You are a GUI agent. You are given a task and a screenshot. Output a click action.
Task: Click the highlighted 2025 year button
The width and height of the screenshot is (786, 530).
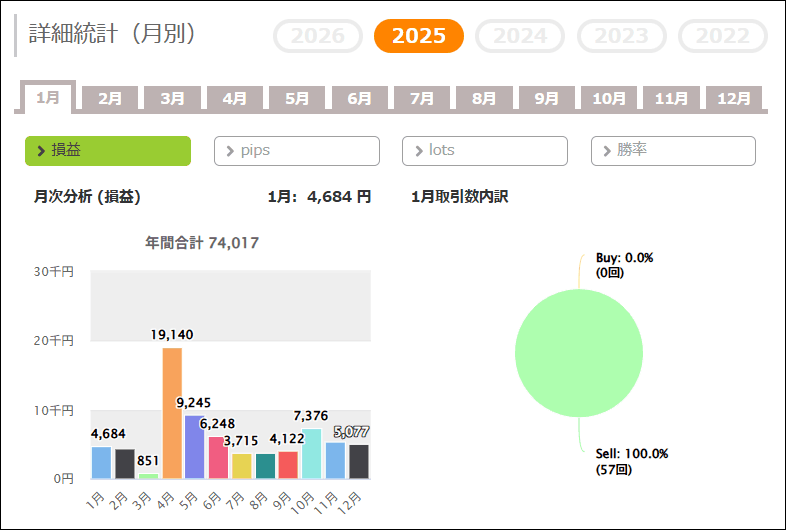click(x=419, y=36)
